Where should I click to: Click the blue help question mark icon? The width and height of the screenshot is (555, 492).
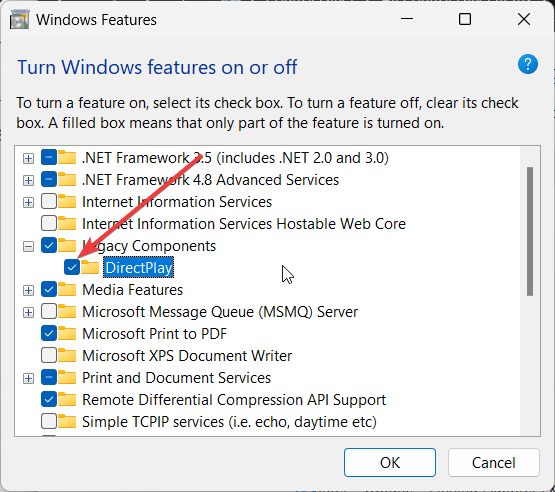click(527, 64)
